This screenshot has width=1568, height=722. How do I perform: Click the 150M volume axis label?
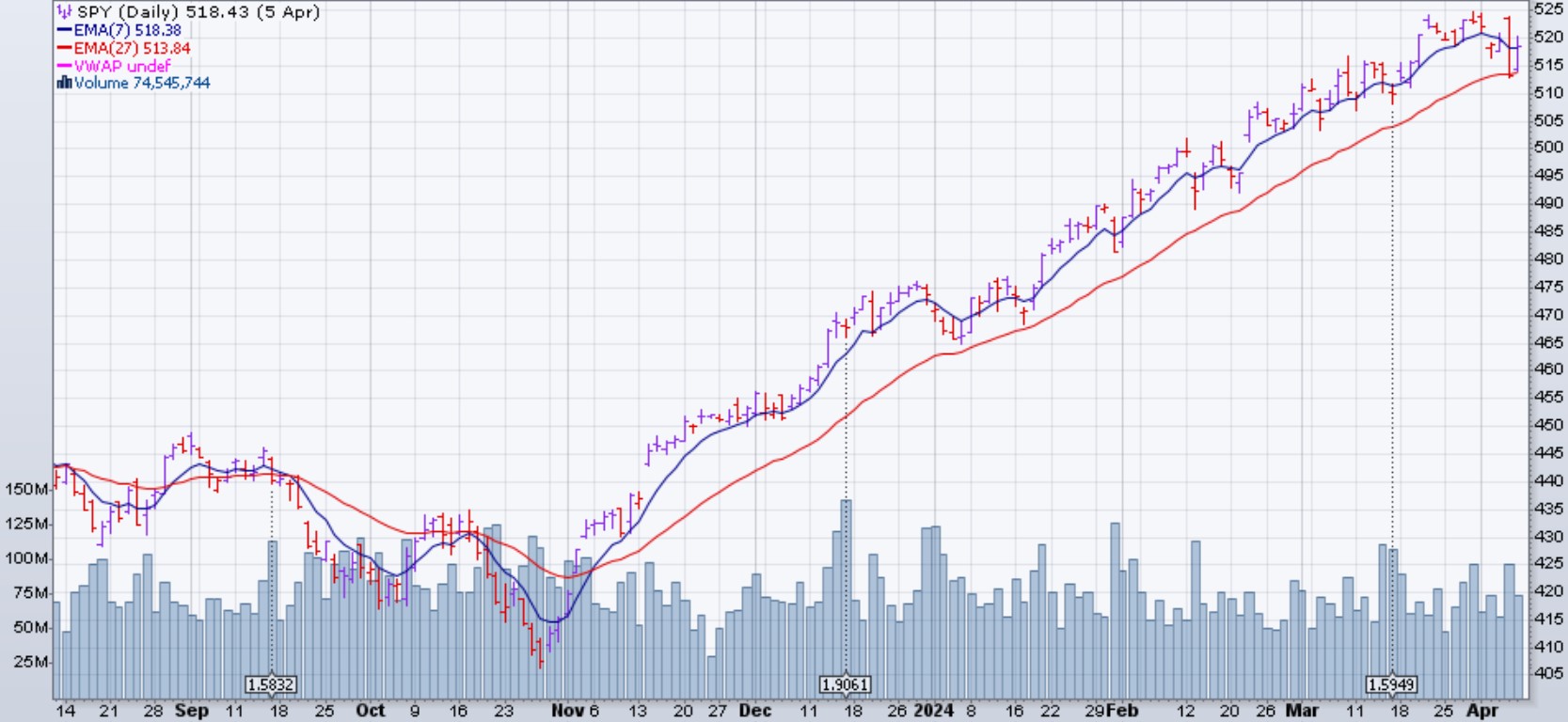[26, 490]
